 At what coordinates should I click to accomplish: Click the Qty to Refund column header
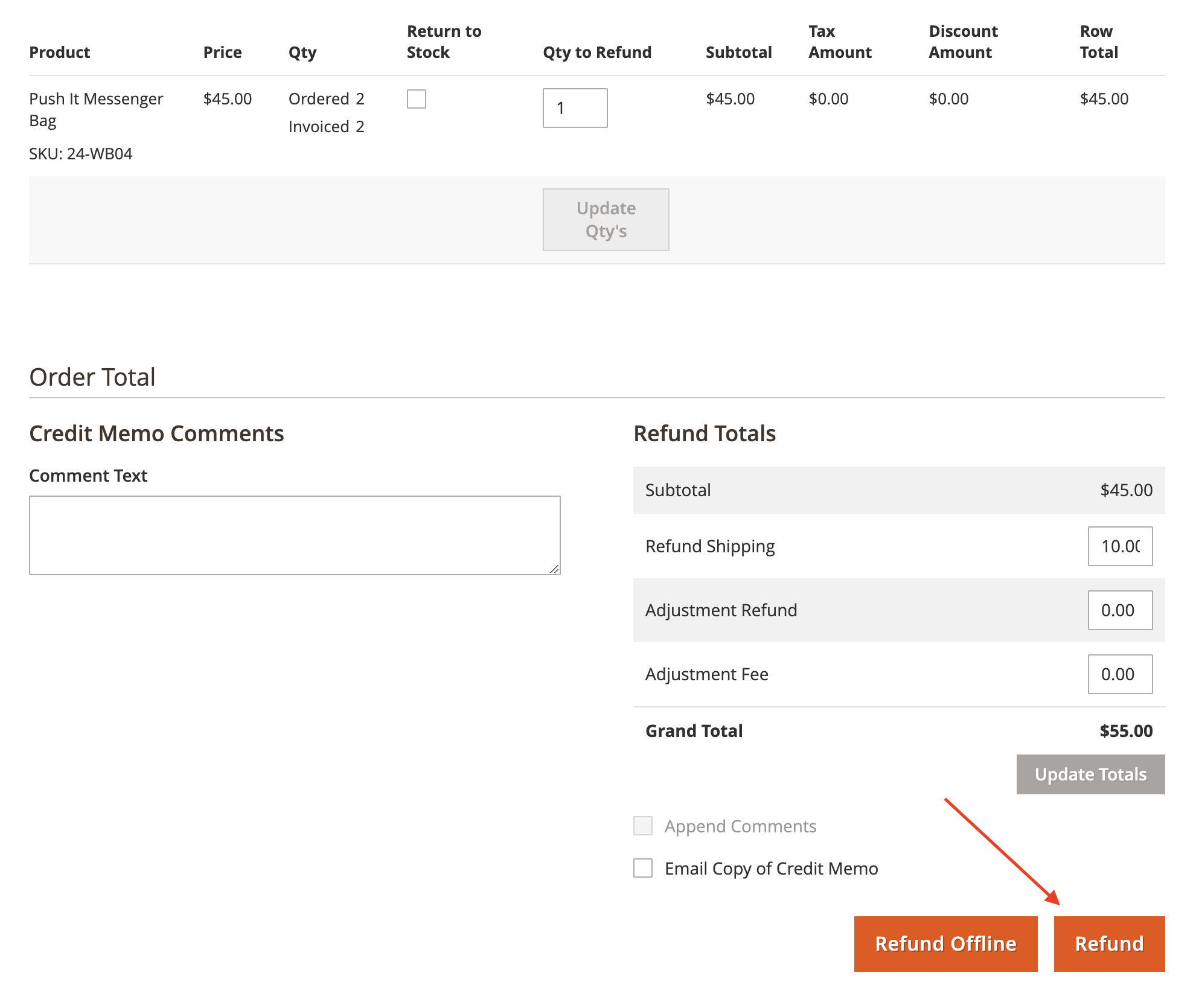pyautogui.click(x=596, y=53)
